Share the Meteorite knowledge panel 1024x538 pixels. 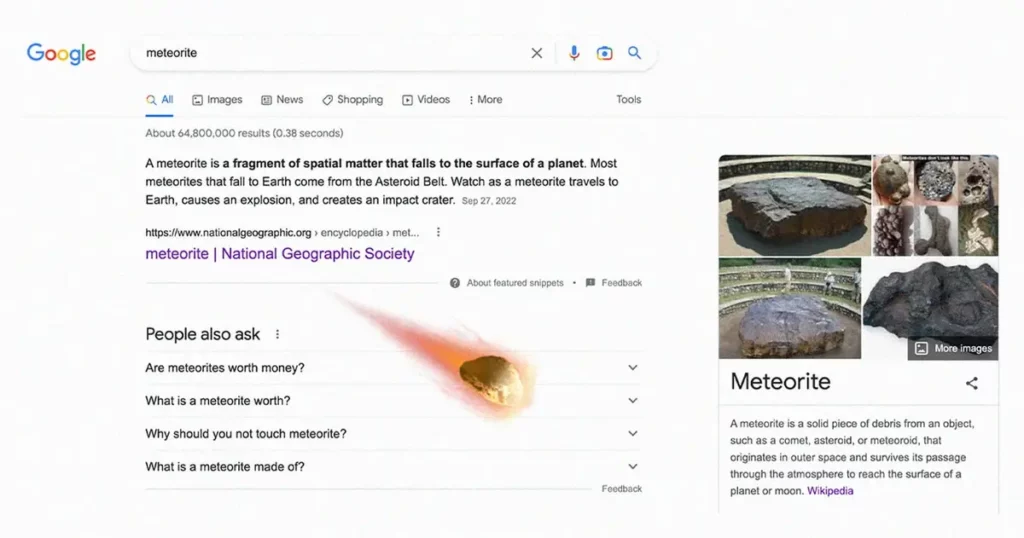pyautogui.click(x=972, y=383)
